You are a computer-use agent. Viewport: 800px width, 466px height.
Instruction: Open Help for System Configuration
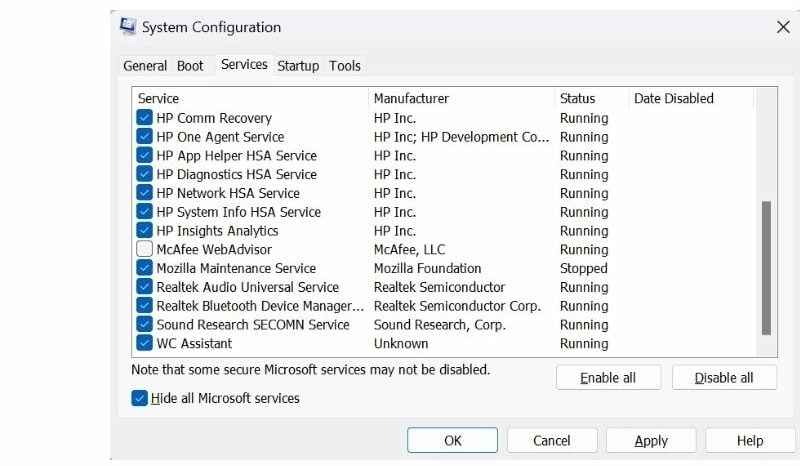point(750,440)
